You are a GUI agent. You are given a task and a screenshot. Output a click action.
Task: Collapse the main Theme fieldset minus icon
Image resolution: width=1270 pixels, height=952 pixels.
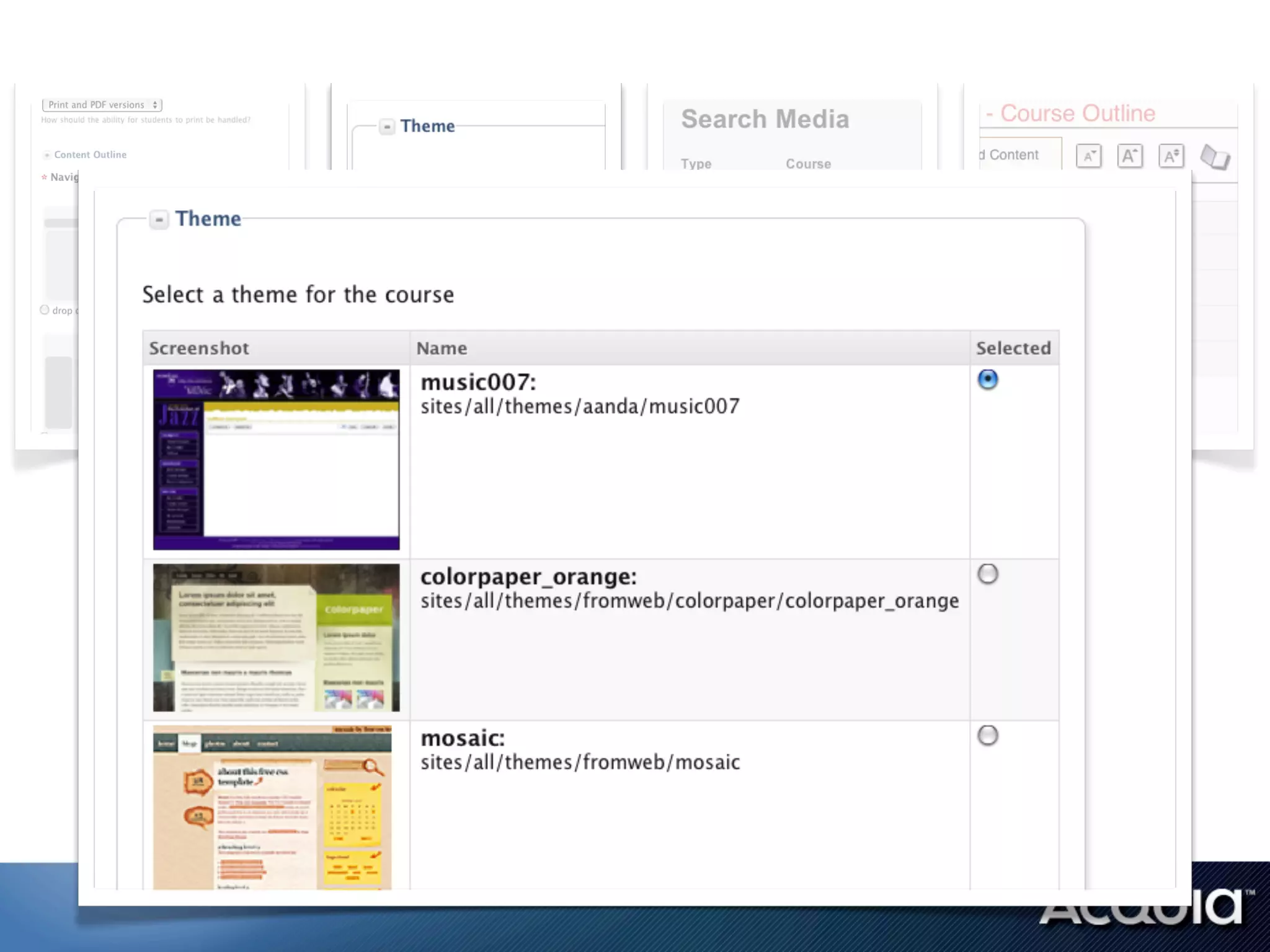coord(159,219)
